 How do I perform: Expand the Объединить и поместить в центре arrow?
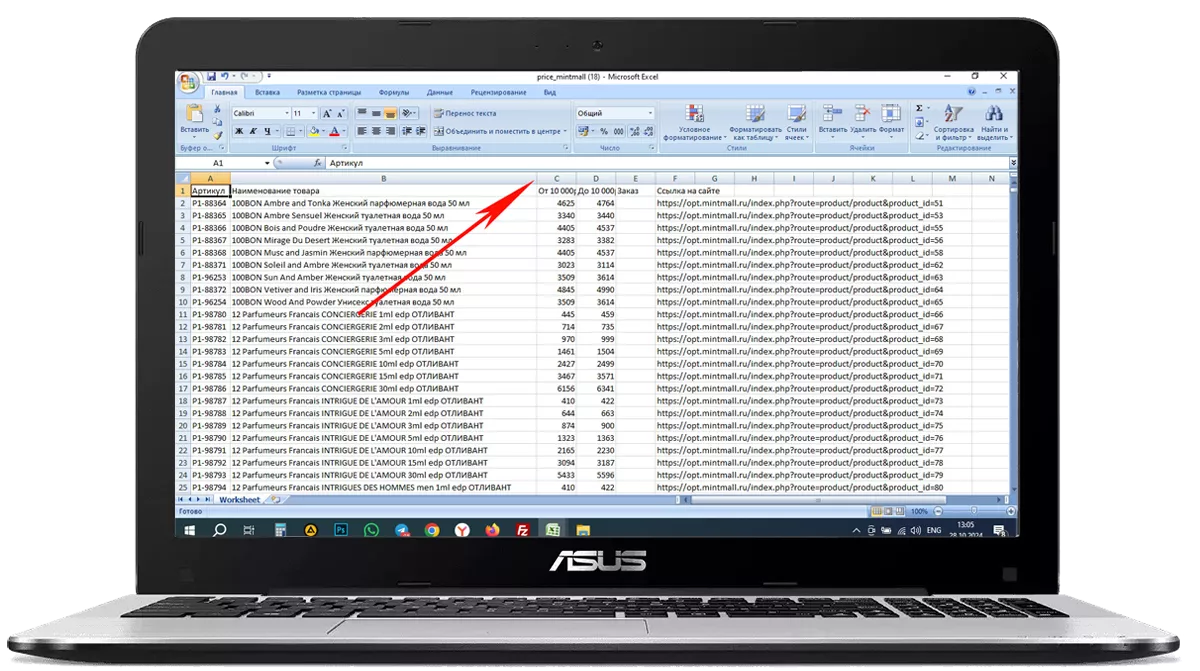565,131
